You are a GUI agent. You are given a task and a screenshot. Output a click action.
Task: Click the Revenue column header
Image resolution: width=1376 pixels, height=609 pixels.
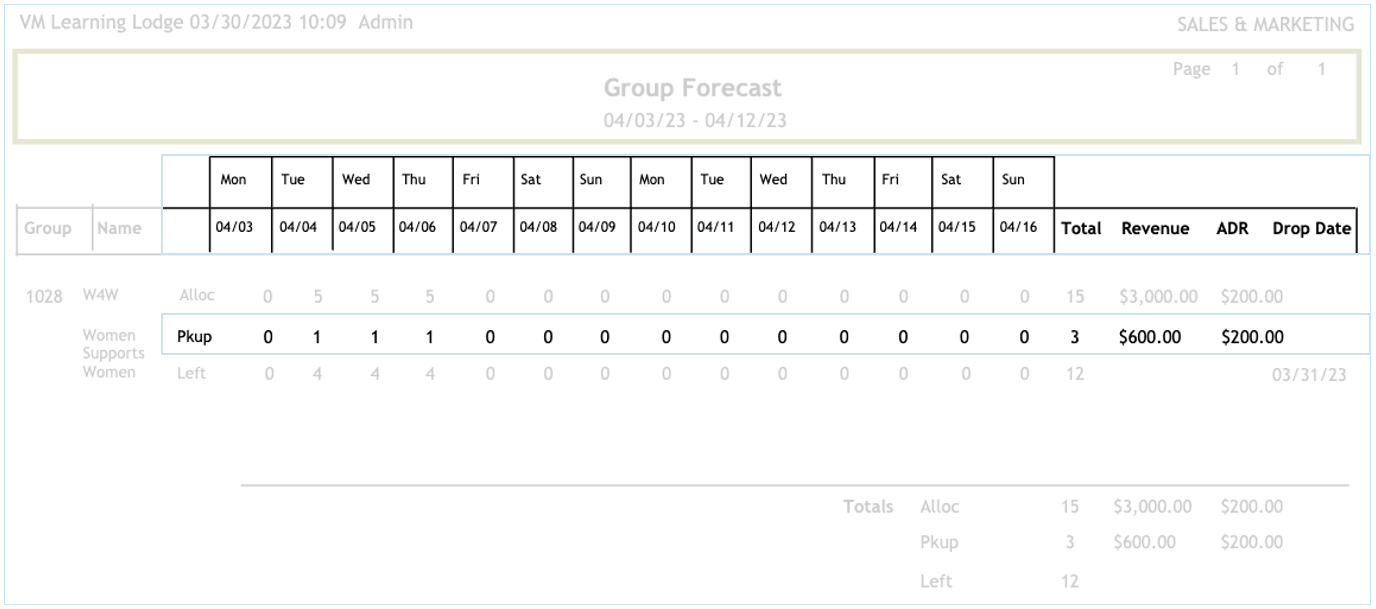tap(1155, 228)
